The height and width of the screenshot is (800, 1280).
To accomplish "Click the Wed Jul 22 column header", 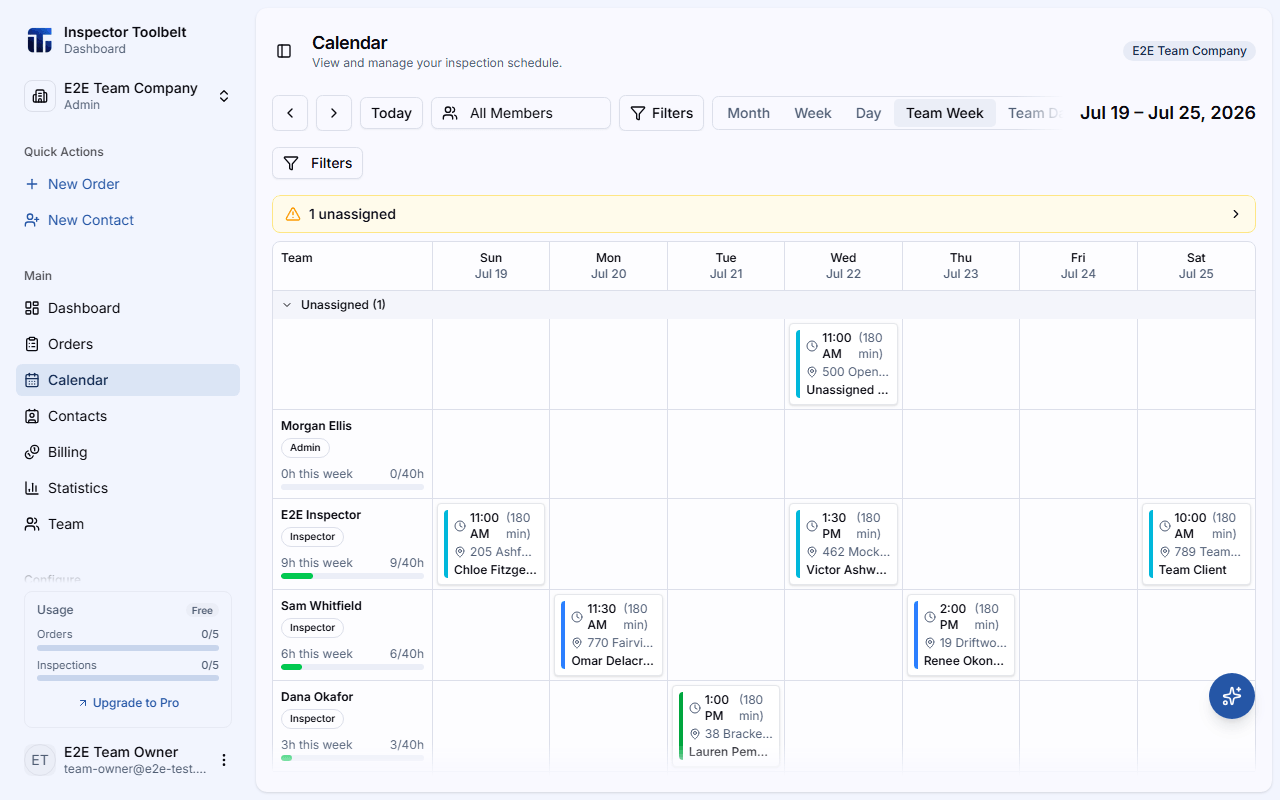I will (x=843, y=266).
